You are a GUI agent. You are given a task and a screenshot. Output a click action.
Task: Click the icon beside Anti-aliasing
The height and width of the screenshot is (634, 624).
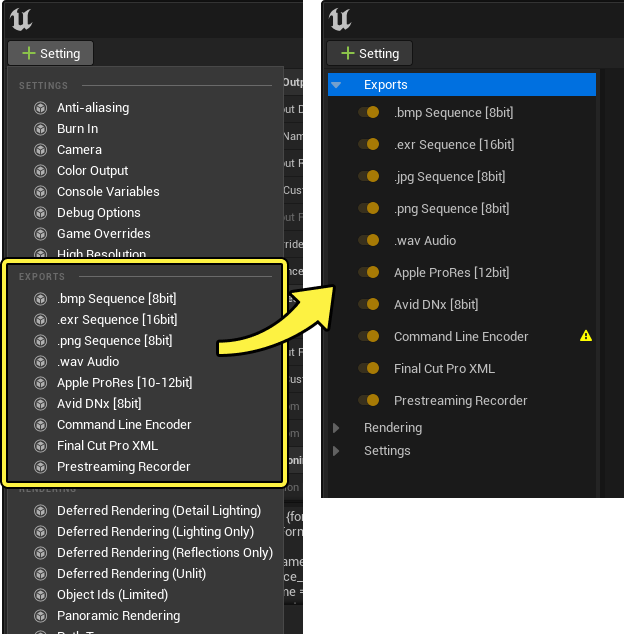(40, 108)
